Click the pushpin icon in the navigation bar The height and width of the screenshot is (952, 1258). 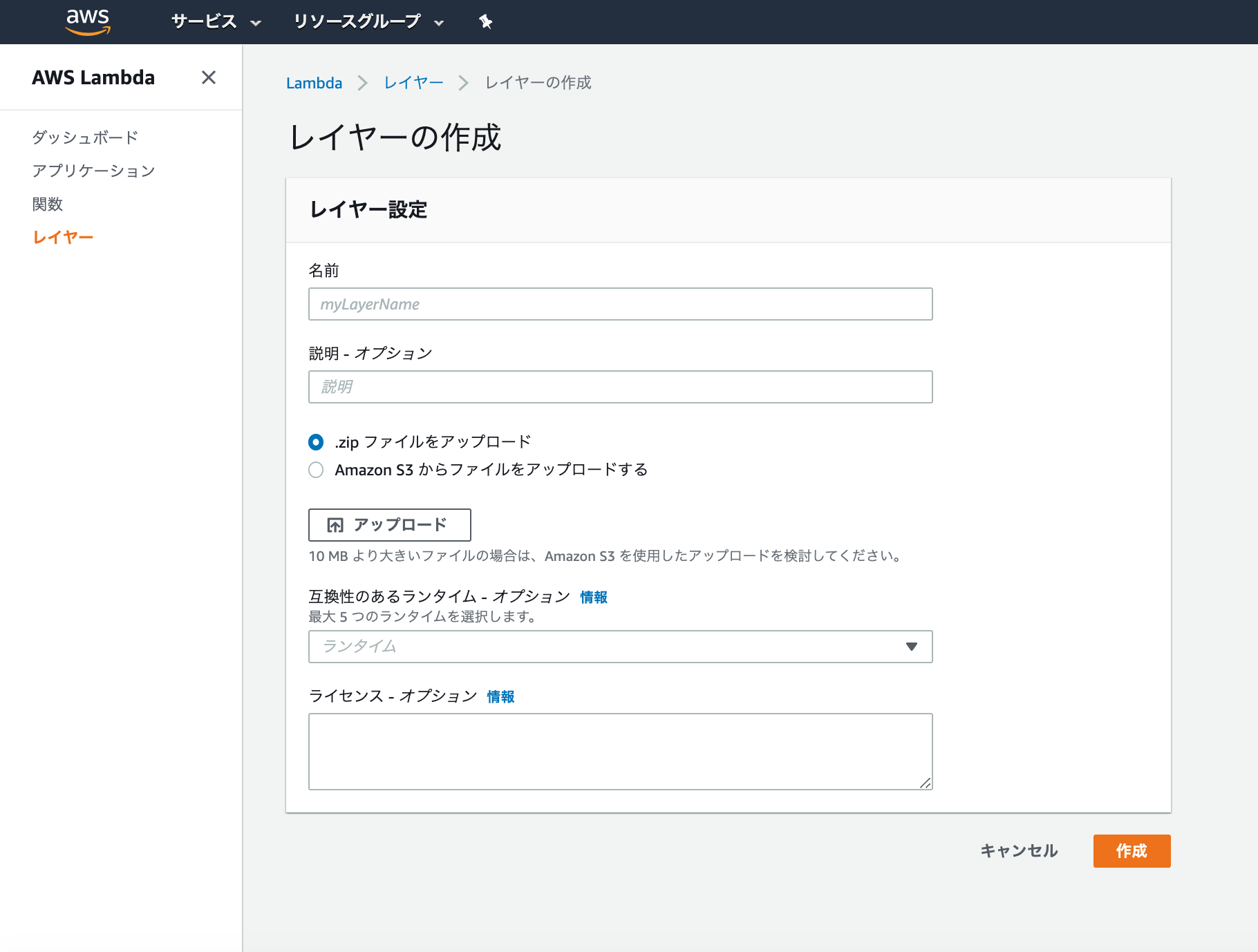[485, 21]
